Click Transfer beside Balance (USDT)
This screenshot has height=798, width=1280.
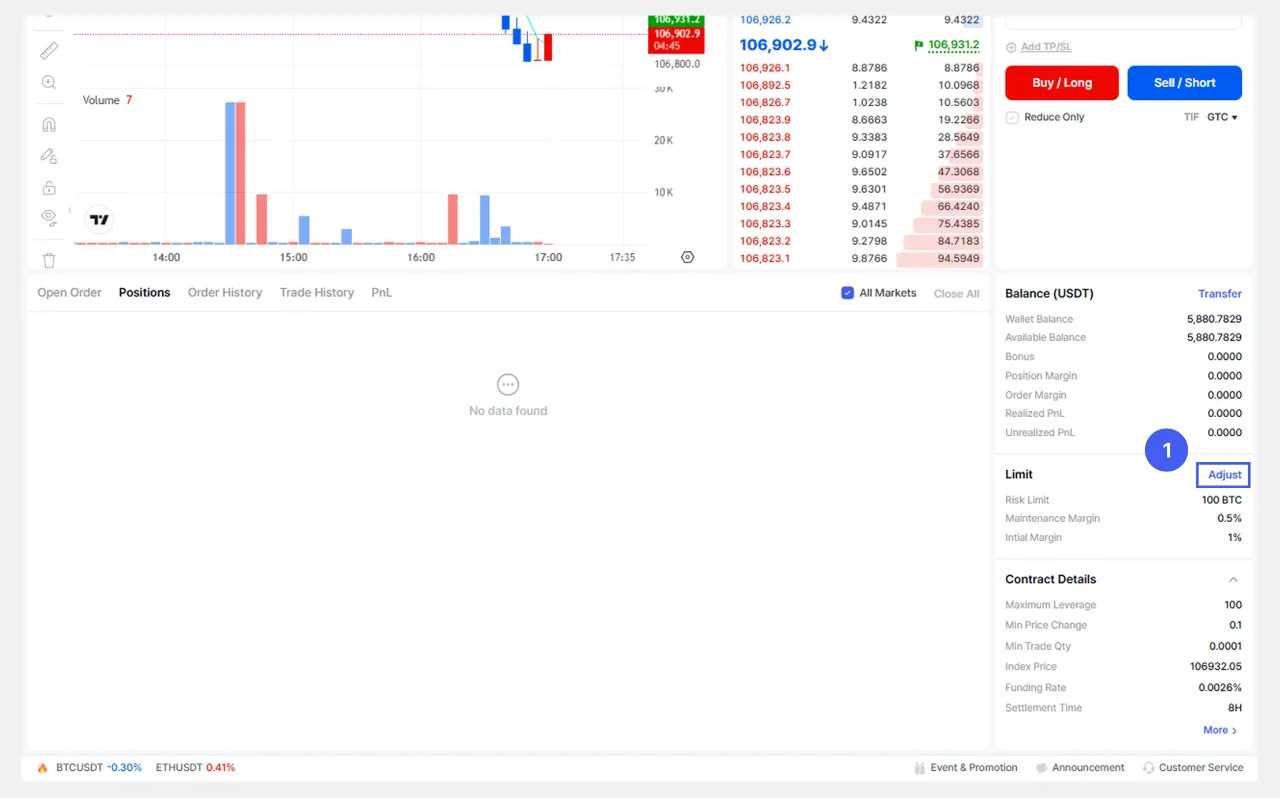1220,294
